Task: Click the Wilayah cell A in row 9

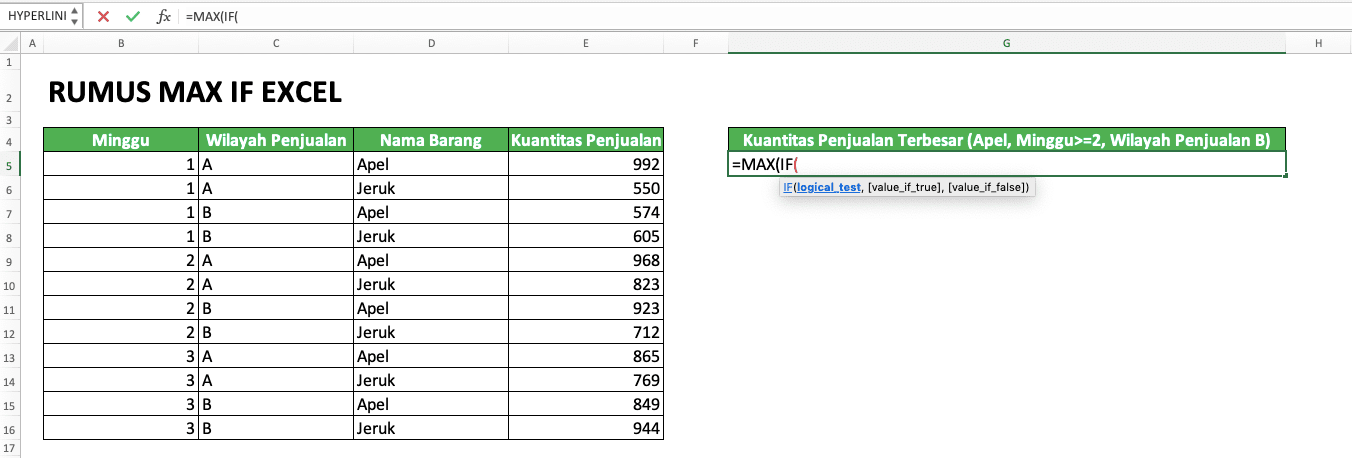Action: pos(275,260)
